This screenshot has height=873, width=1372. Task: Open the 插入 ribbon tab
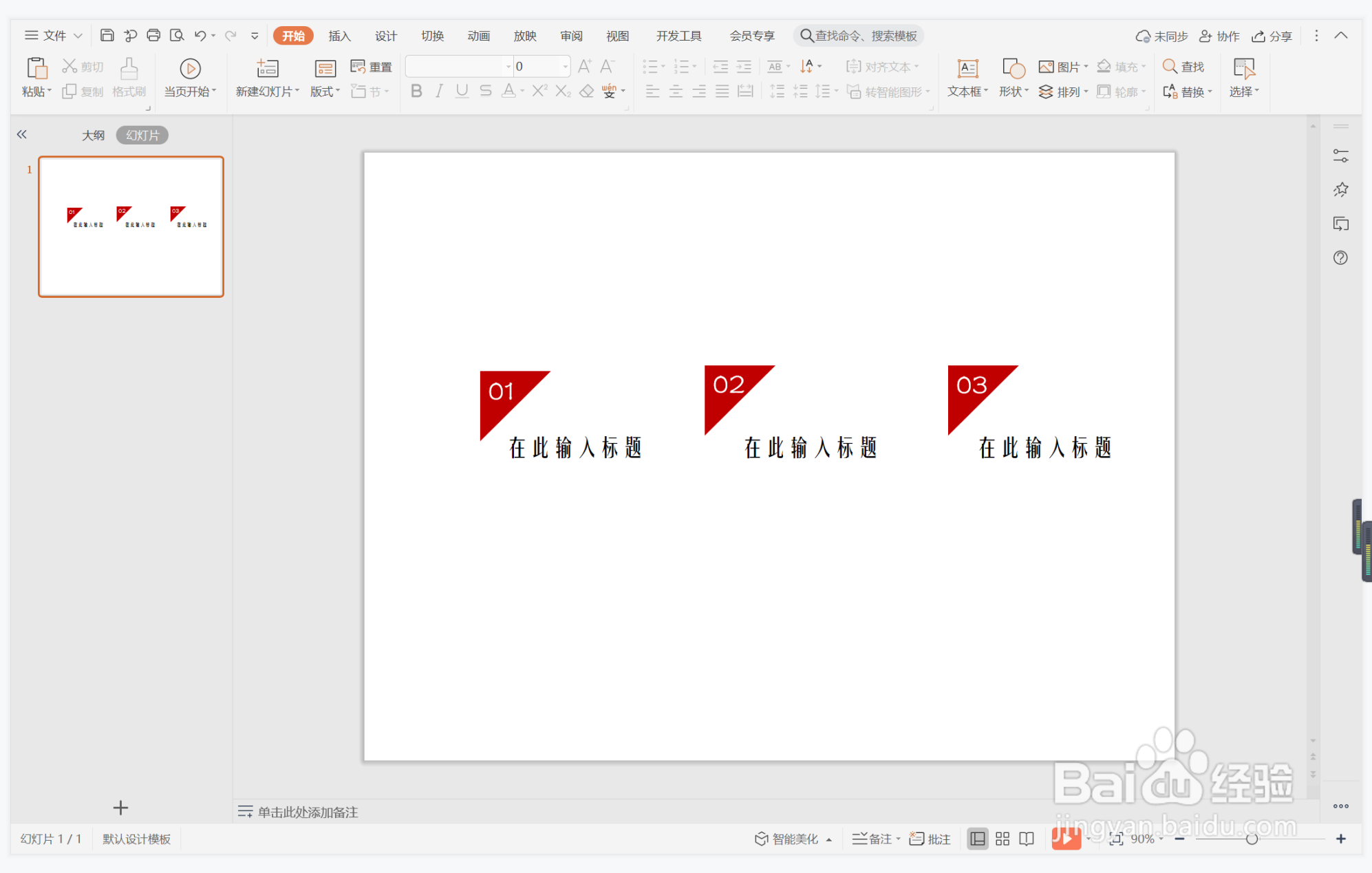(339, 36)
